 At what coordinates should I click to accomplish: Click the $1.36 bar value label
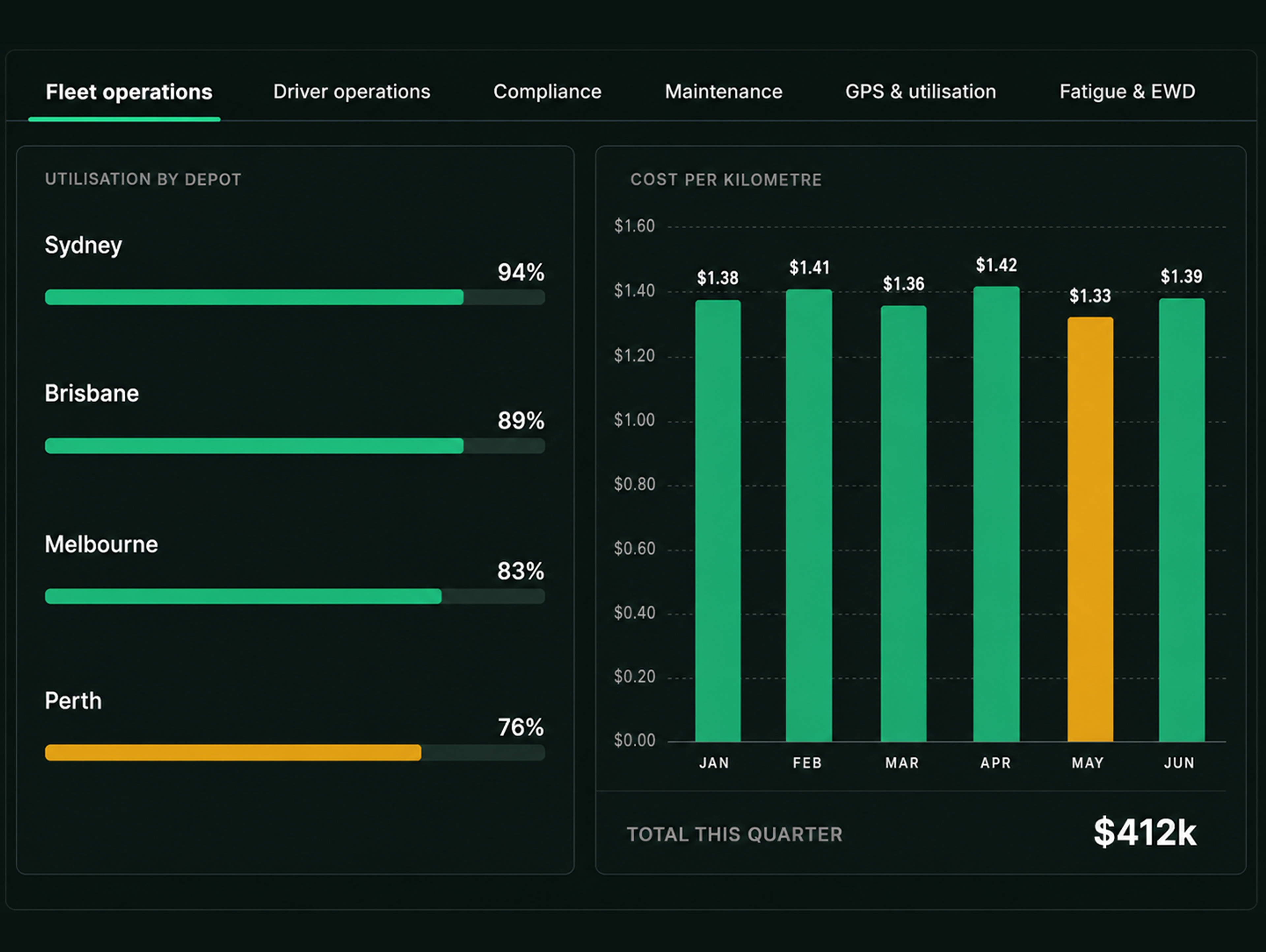click(904, 284)
